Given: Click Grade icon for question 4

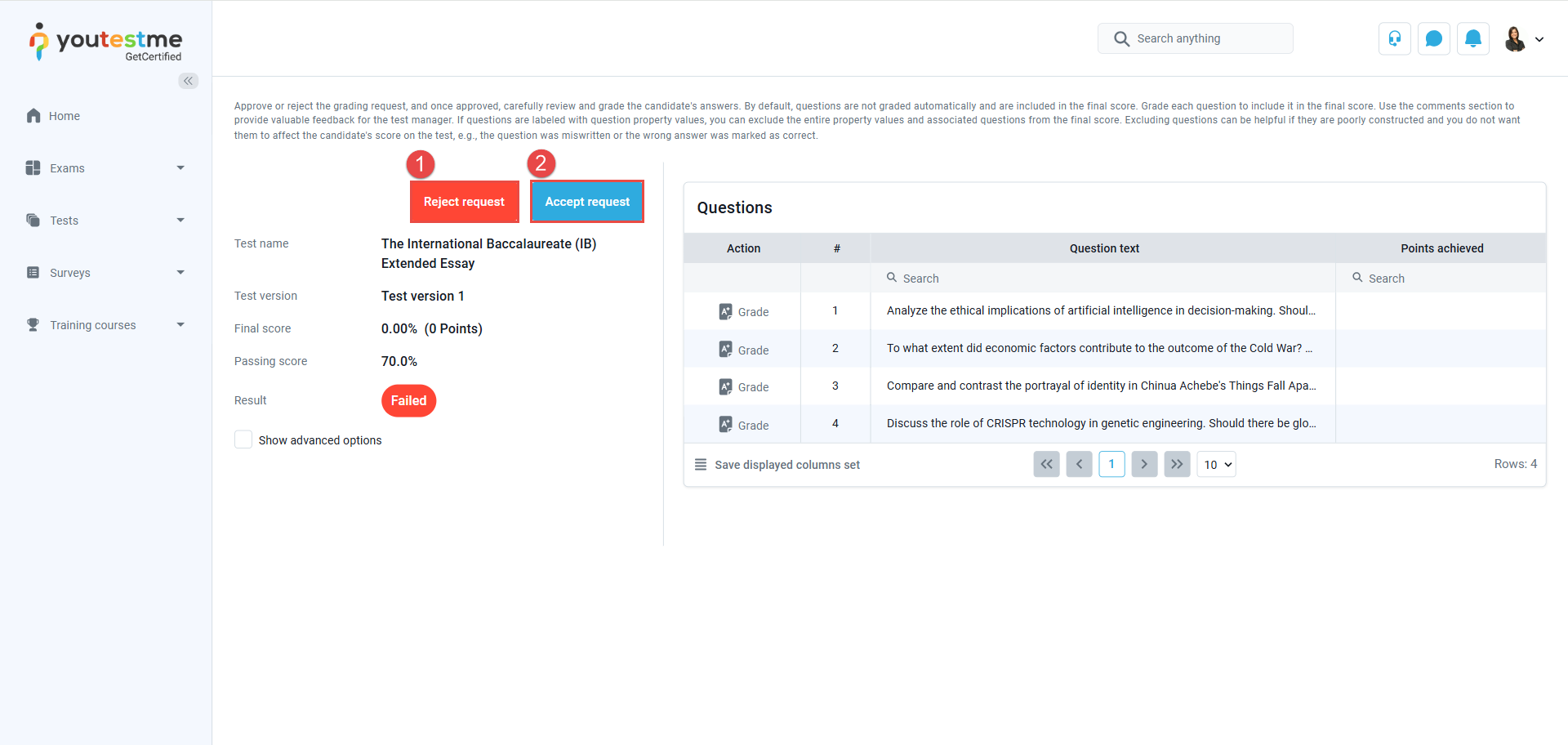Looking at the screenshot, I should pyautogui.click(x=725, y=425).
